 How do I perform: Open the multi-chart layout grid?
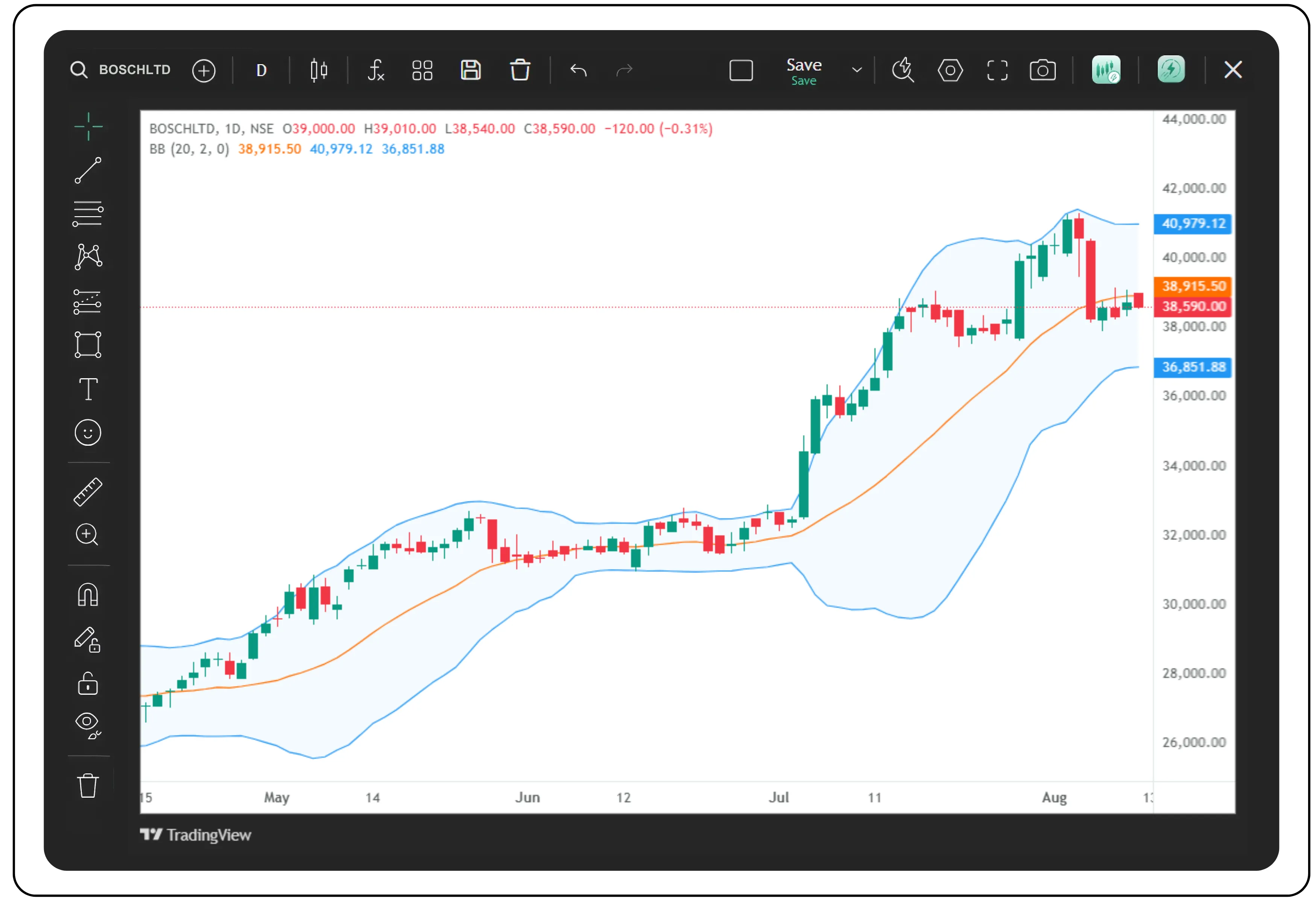click(x=422, y=70)
